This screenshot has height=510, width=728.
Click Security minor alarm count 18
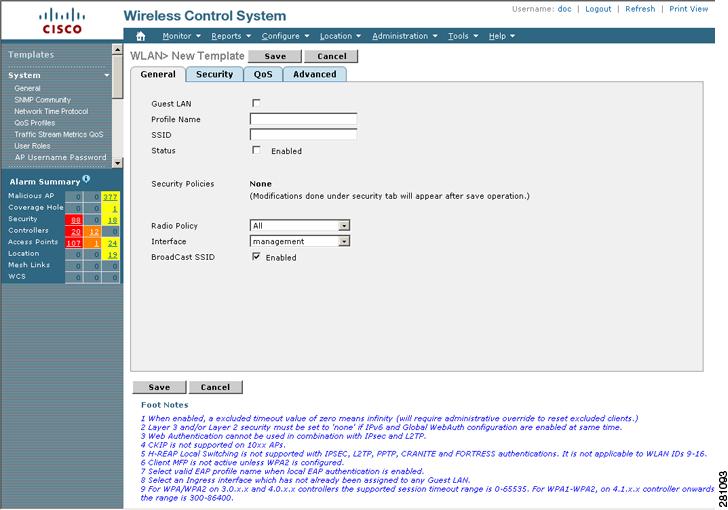112,220
